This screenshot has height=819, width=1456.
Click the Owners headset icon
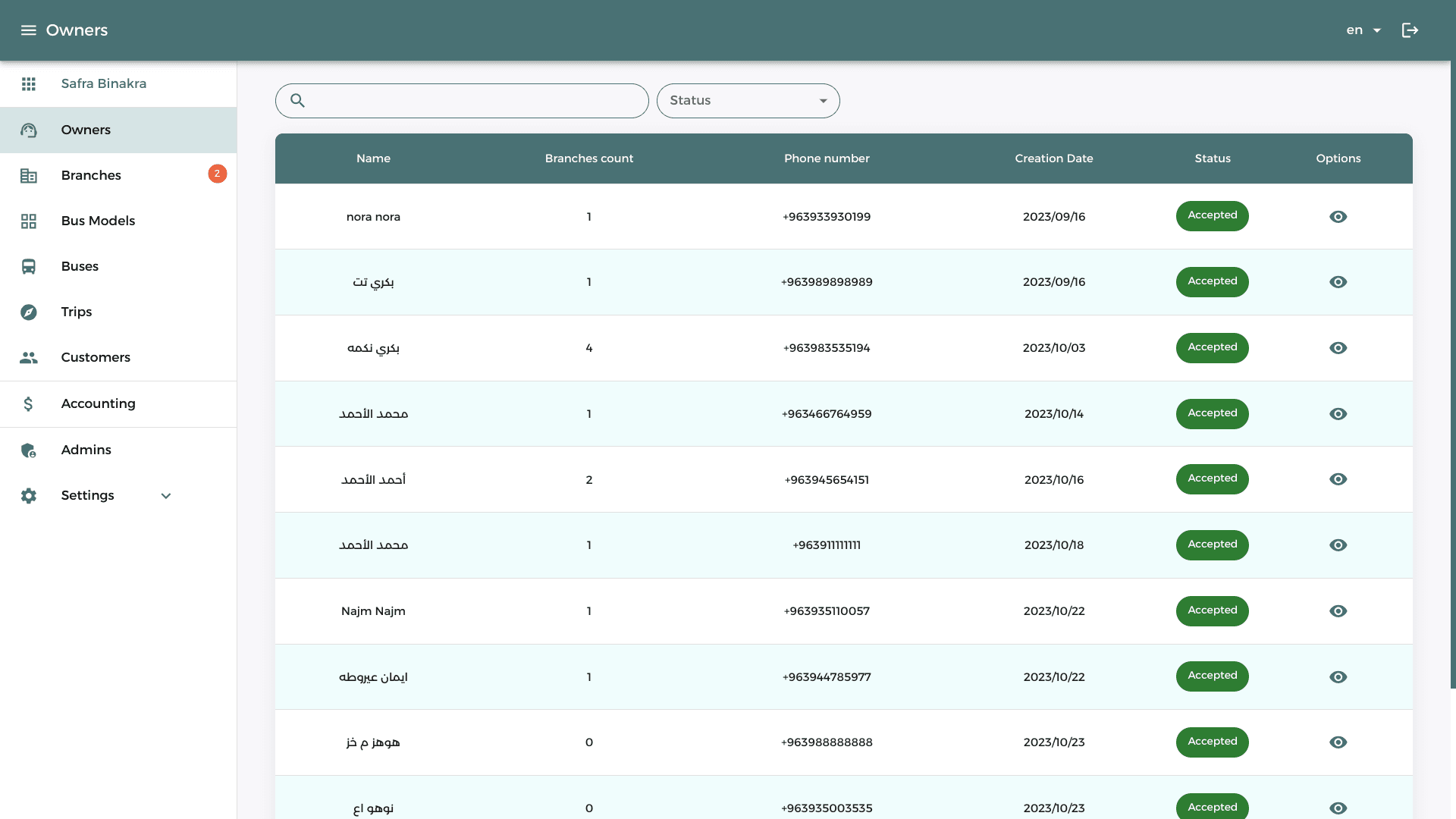pyautogui.click(x=29, y=130)
